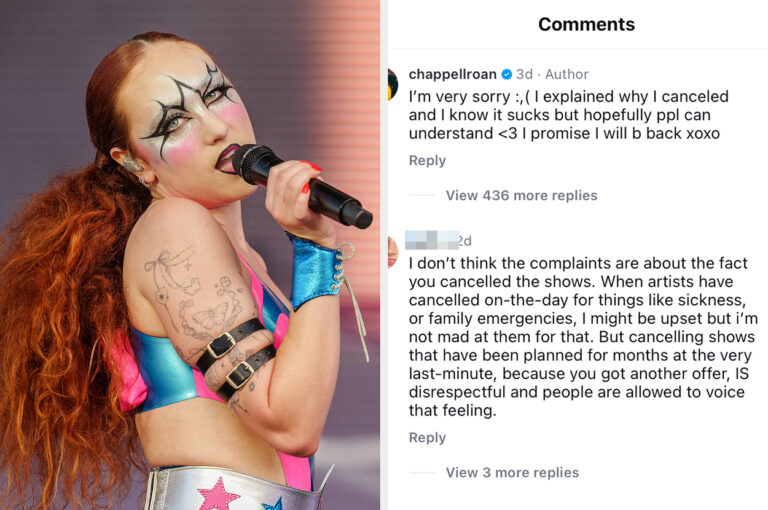Click the pink star on the silver belt
The height and width of the screenshot is (510, 768).
point(218,495)
